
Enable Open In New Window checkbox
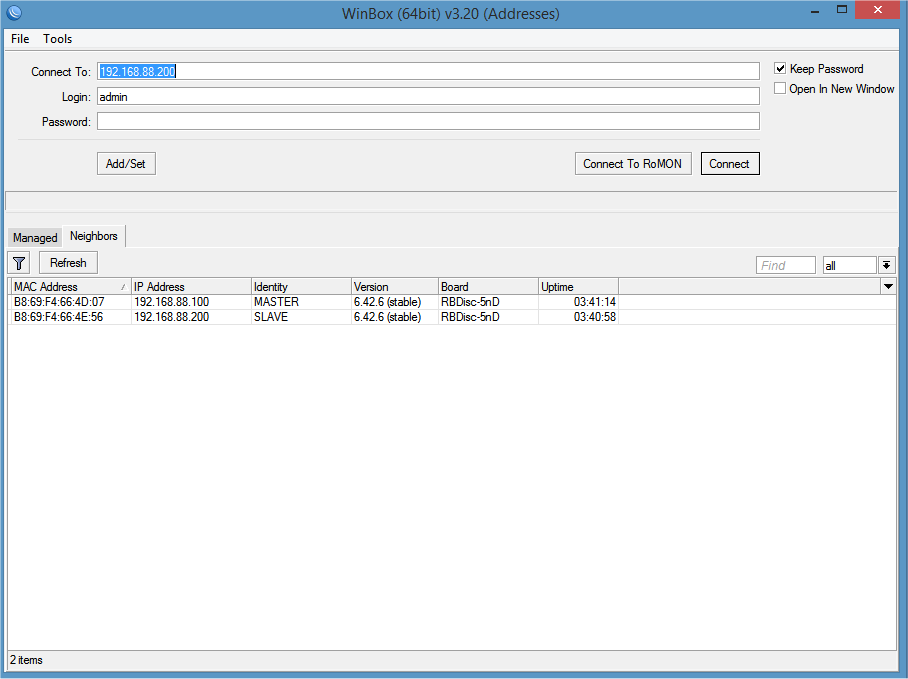coord(780,89)
